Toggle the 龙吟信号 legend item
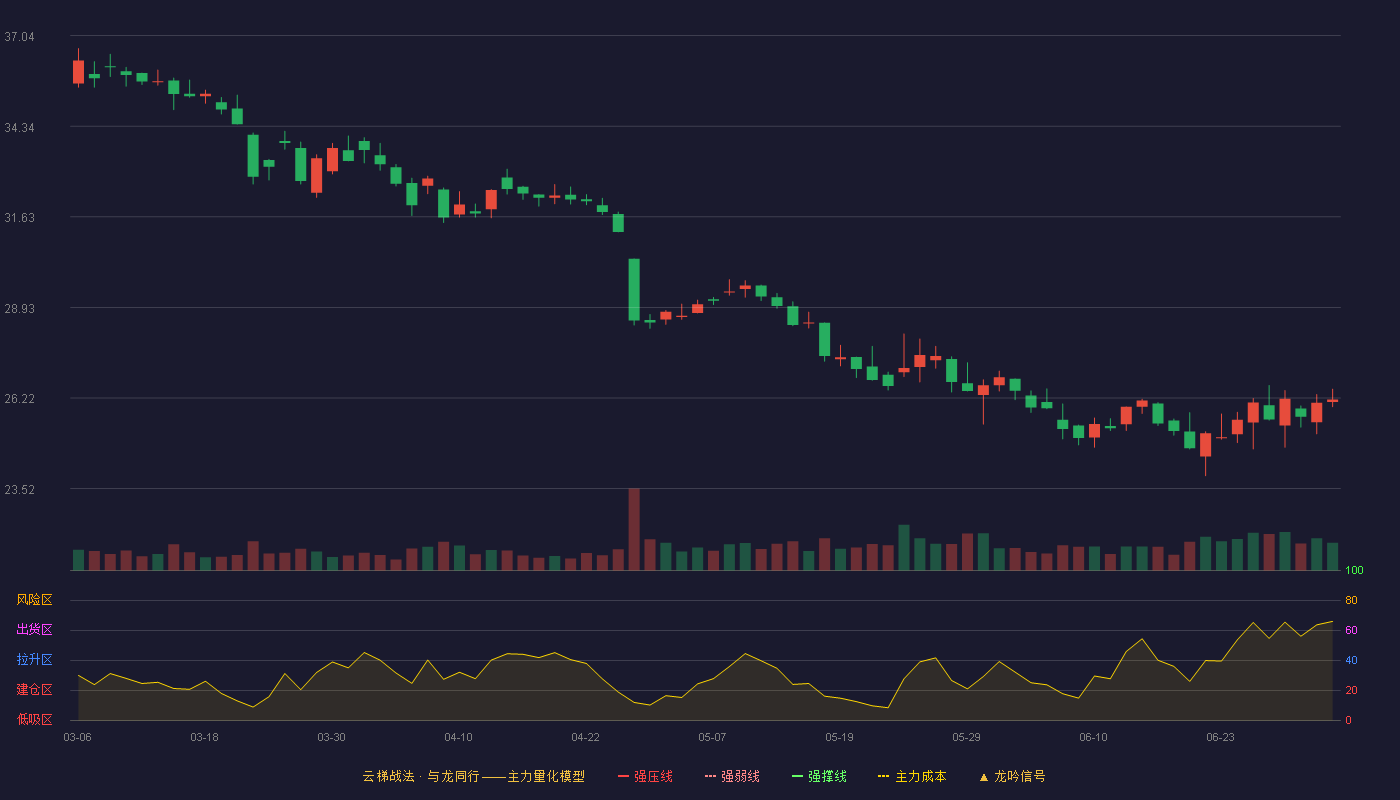This screenshot has width=1400, height=800. (1012, 776)
